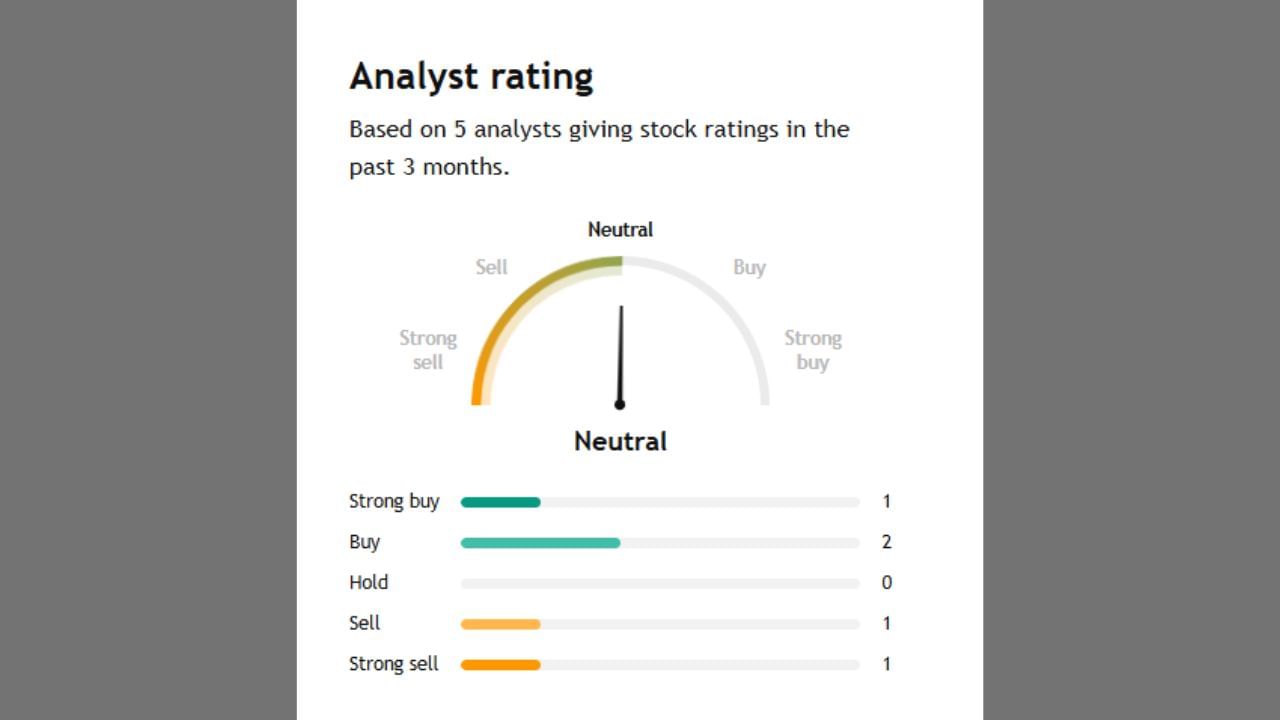Click the "Strong sell" label in the ratings list
The height and width of the screenshot is (720, 1280).
[x=394, y=664]
